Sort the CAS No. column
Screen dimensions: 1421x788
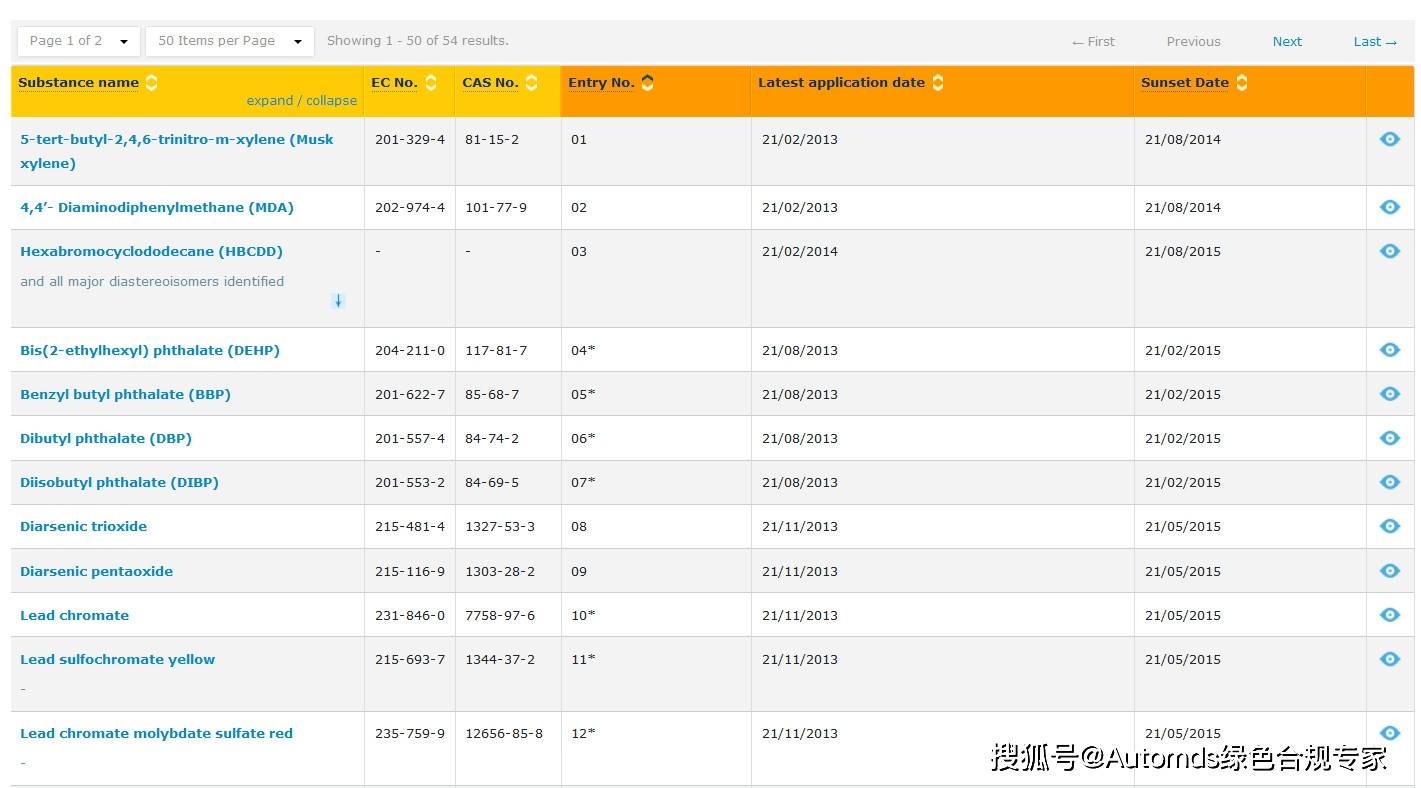(x=530, y=82)
